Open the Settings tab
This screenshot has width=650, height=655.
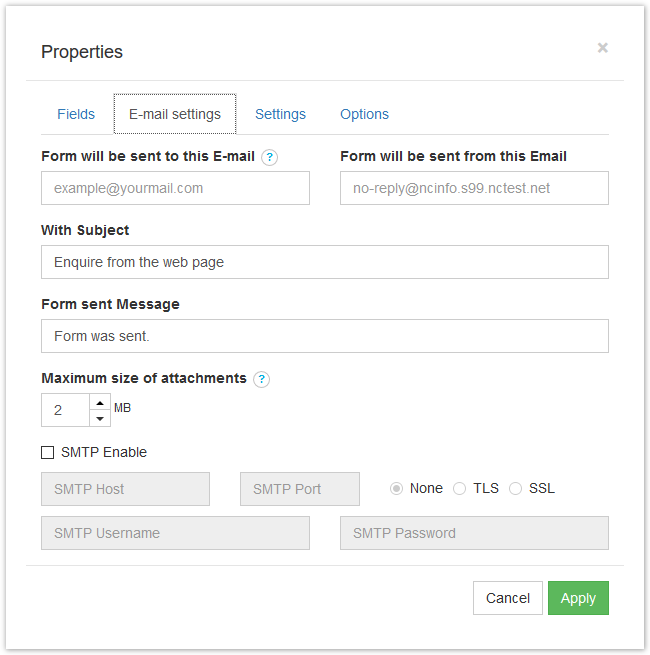[x=280, y=114]
